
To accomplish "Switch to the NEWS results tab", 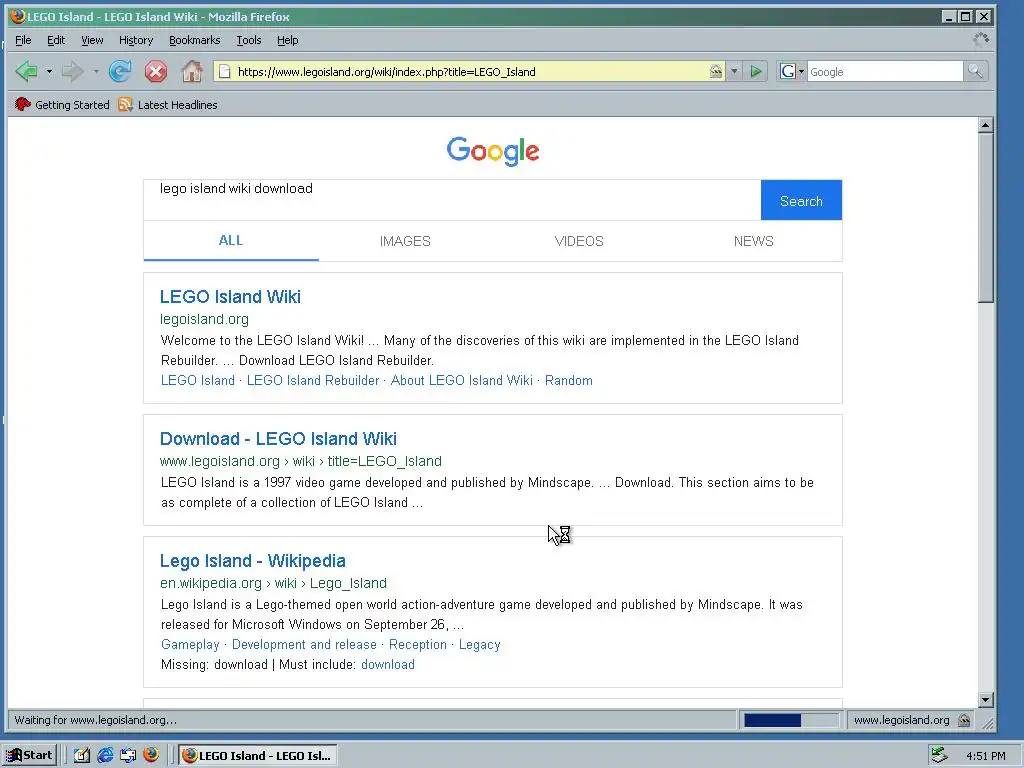I will [754, 241].
